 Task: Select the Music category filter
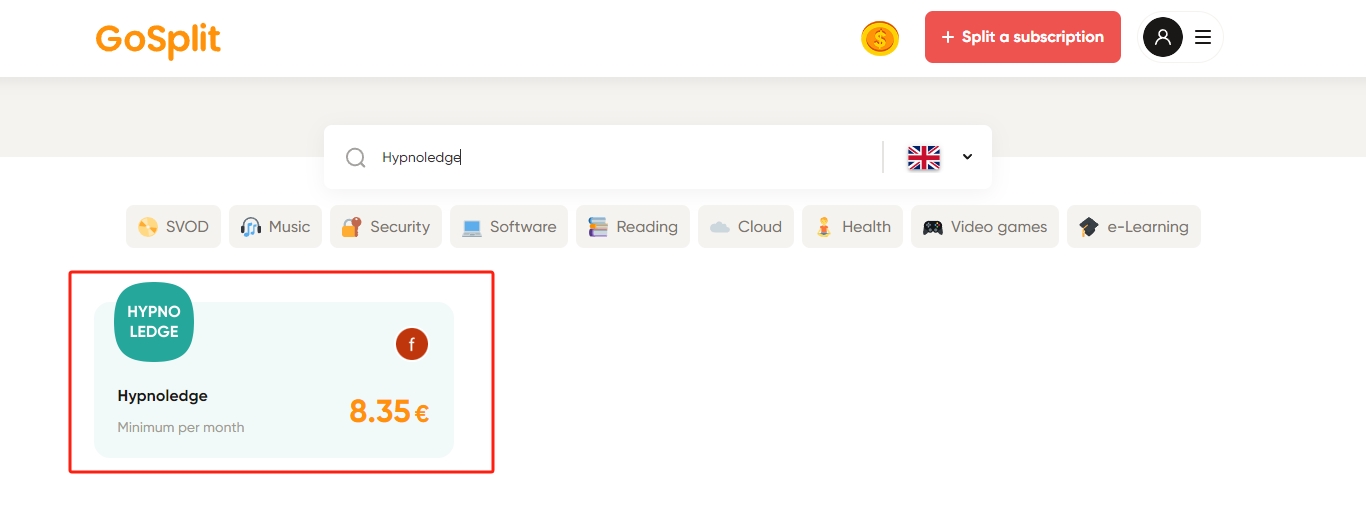click(x=276, y=227)
